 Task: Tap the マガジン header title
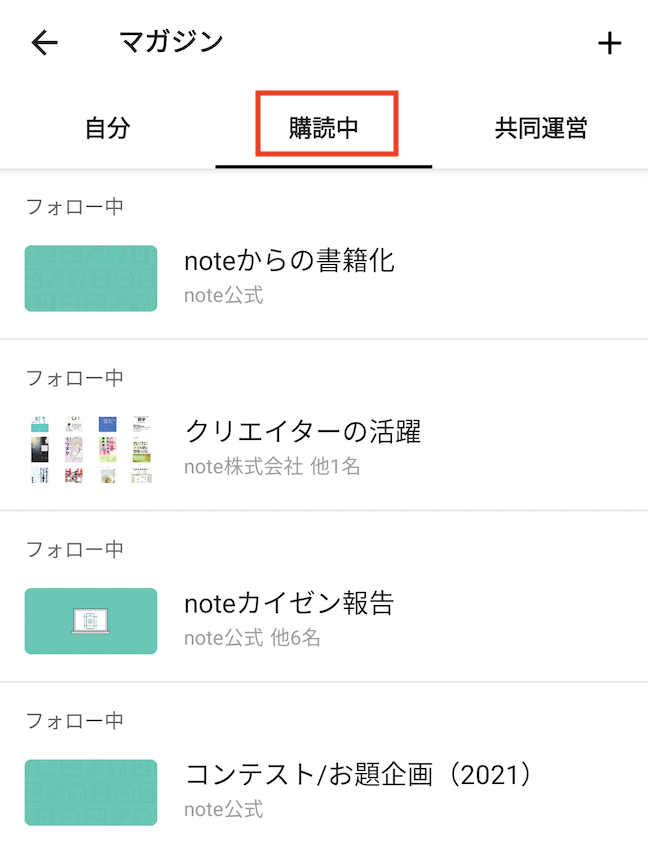click(x=171, y=42)
